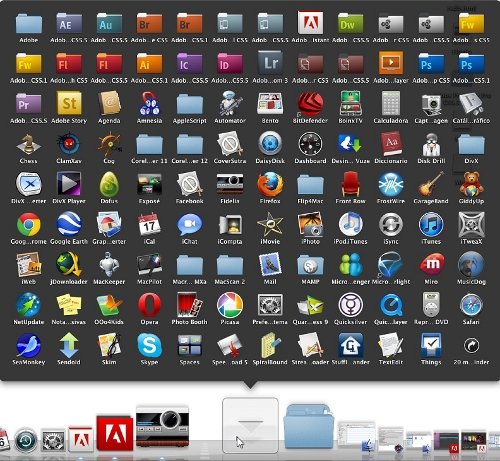Launch iTunes
The image size is (500, 461).
[431, 224]
